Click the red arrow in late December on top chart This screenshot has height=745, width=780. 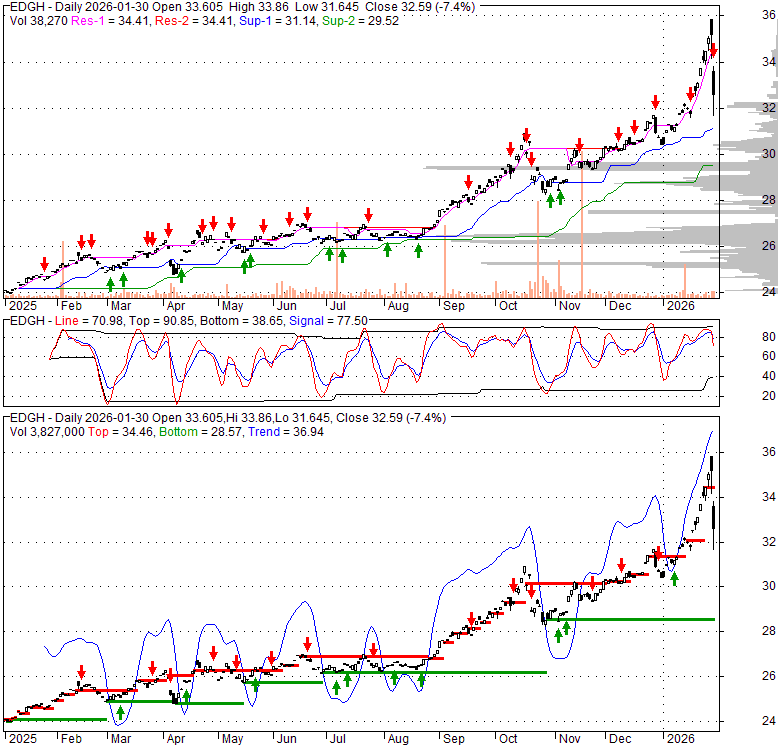pyautogui.click(x=655, y=101)
